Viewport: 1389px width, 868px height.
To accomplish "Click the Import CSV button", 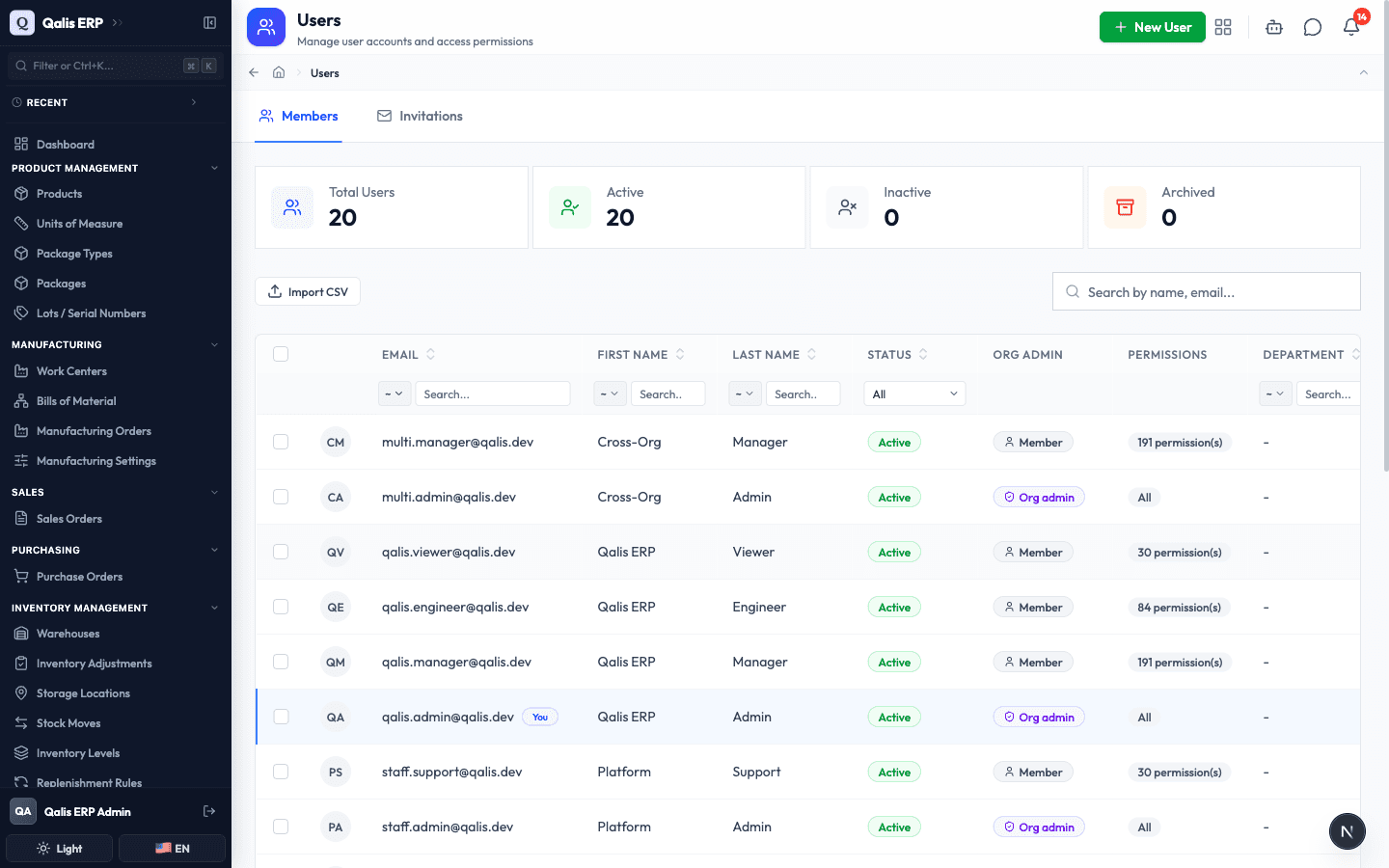I will (308, 291).
